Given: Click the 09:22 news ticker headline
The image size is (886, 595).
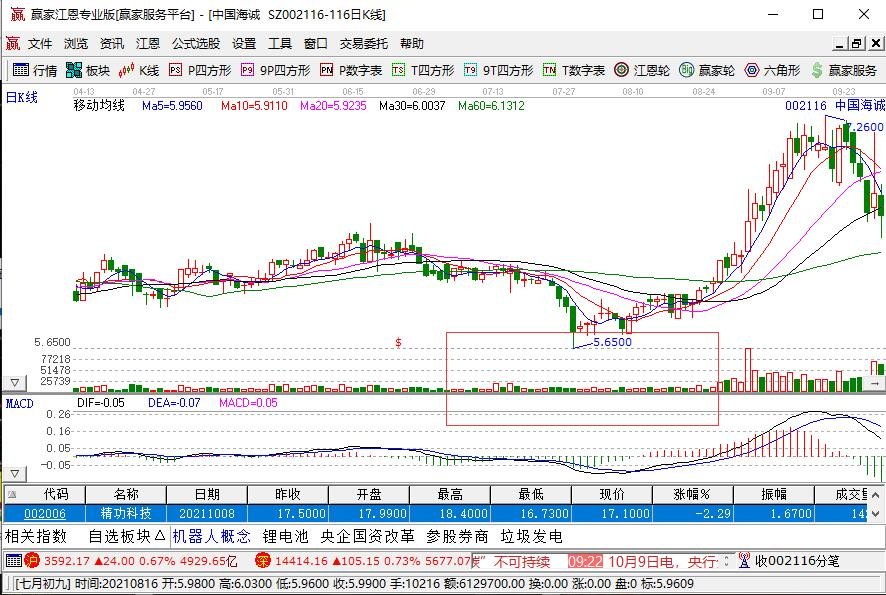Looking at the screenshot, I should click(x=642, y=562).
